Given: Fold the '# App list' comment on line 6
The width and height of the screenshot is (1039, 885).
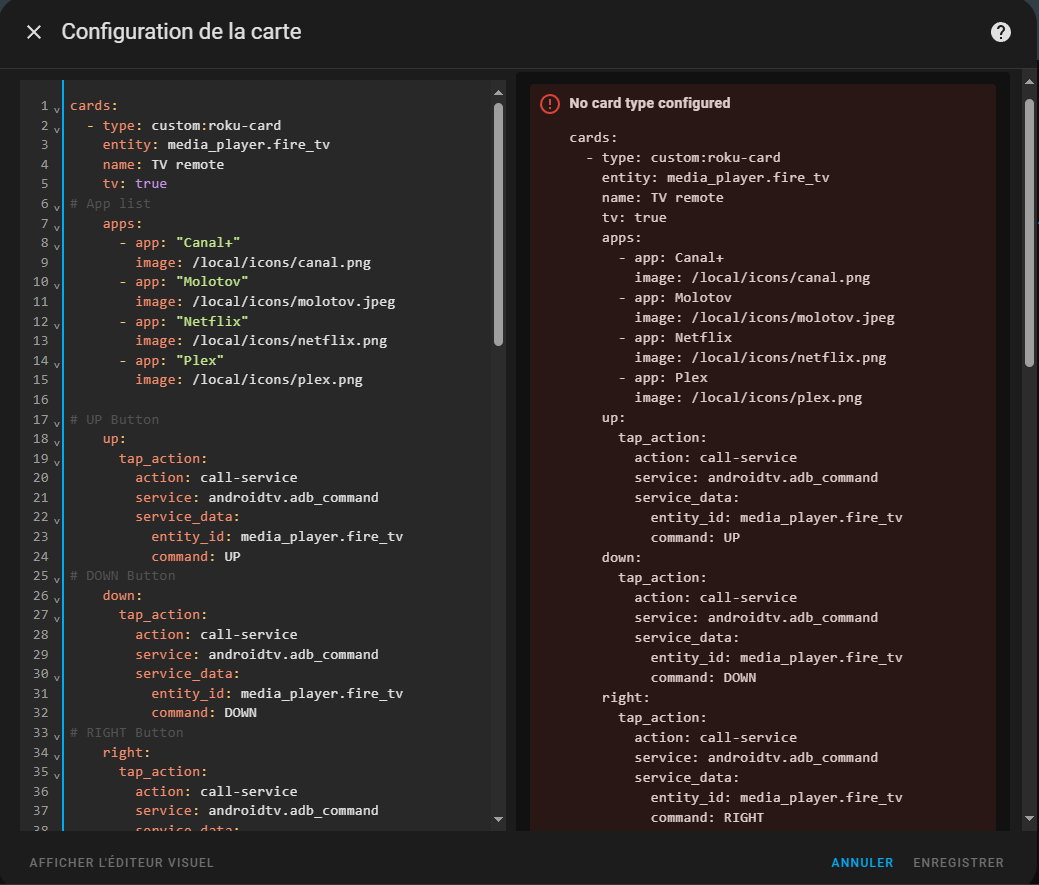Looking at the screenshot, I should pos(57,207).
